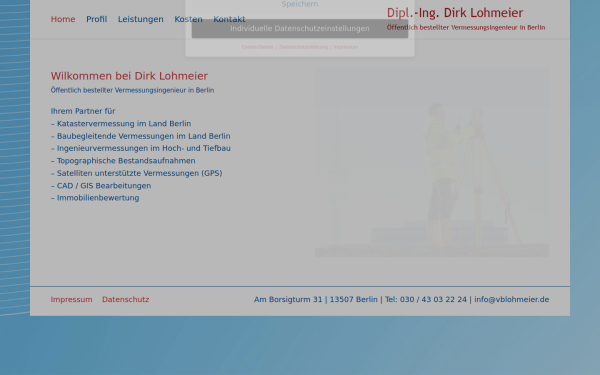This screenshot has height=375, width=600.
Task: Open the Cookie-Details link
Action: tap(257, 47)
